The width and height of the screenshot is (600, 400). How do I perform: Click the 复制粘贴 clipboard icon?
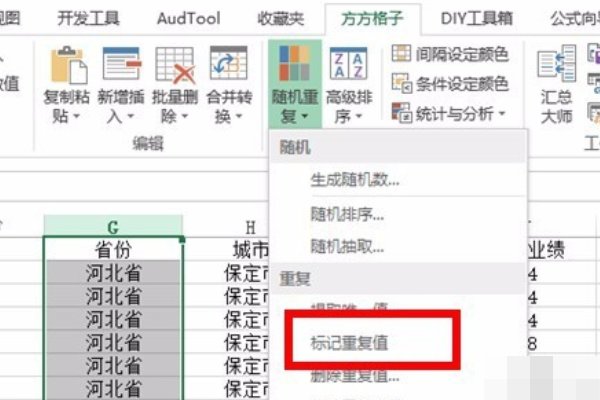pos(69,65)
